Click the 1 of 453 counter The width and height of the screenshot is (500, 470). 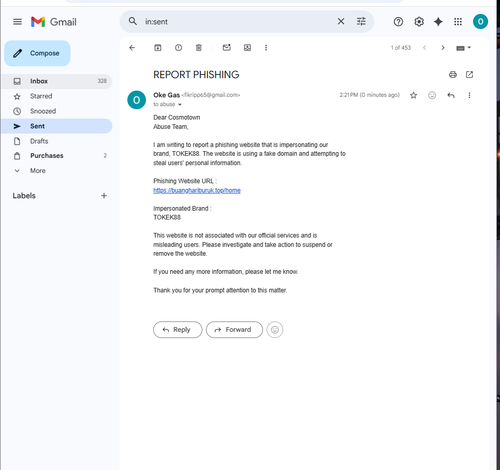click(401, 48)
